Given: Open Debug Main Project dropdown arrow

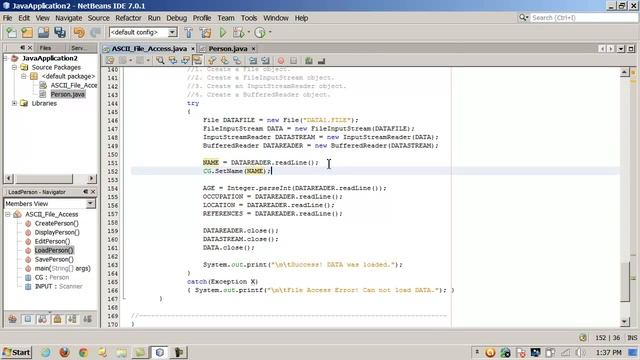Looking at the screenshot, I should [x=248, y=33].
